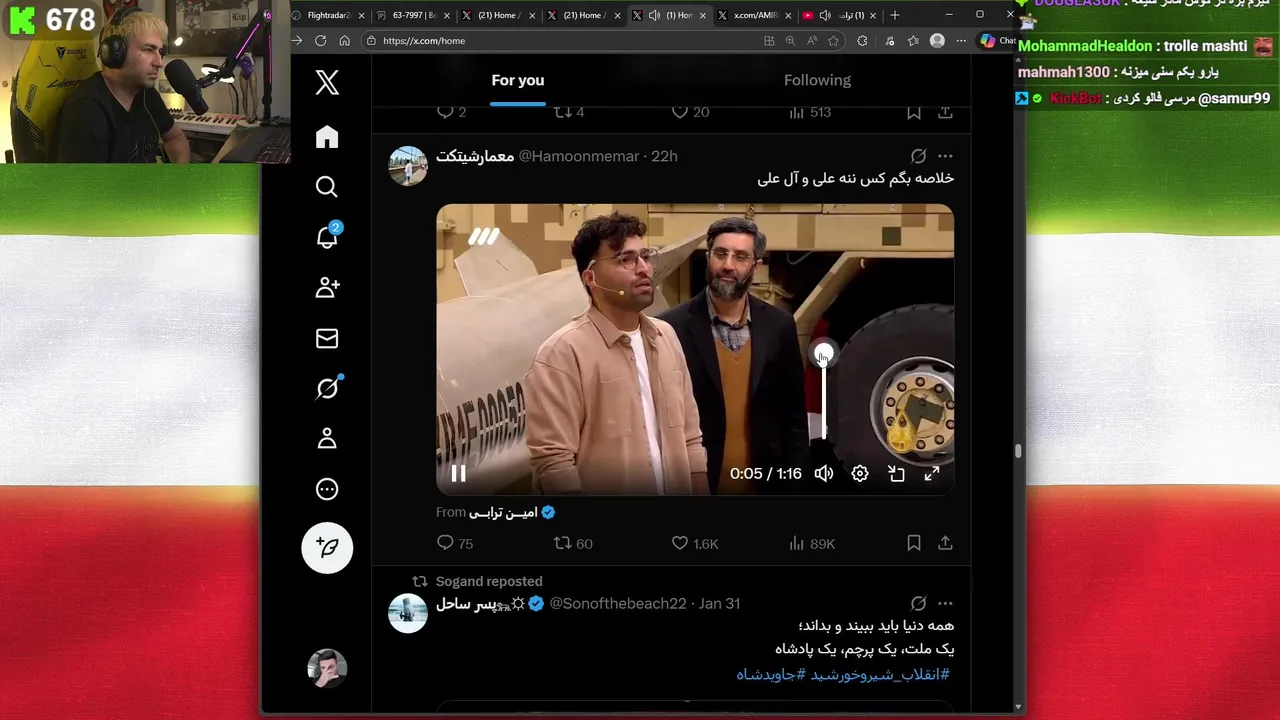Open the browser settings and more menu
This screenshot has width=1280, height=720.
[x=961, y=41]
